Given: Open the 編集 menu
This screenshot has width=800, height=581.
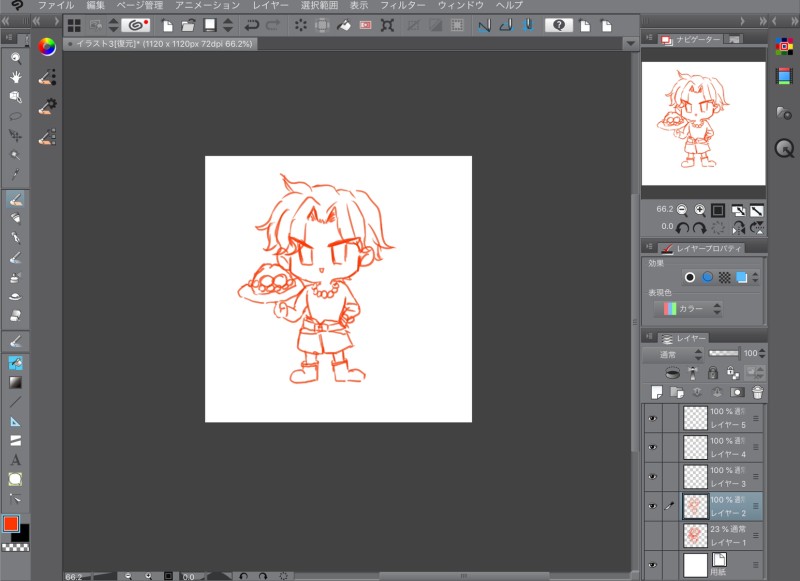Looking at the screenshot, I should click(x=95, y=6).
